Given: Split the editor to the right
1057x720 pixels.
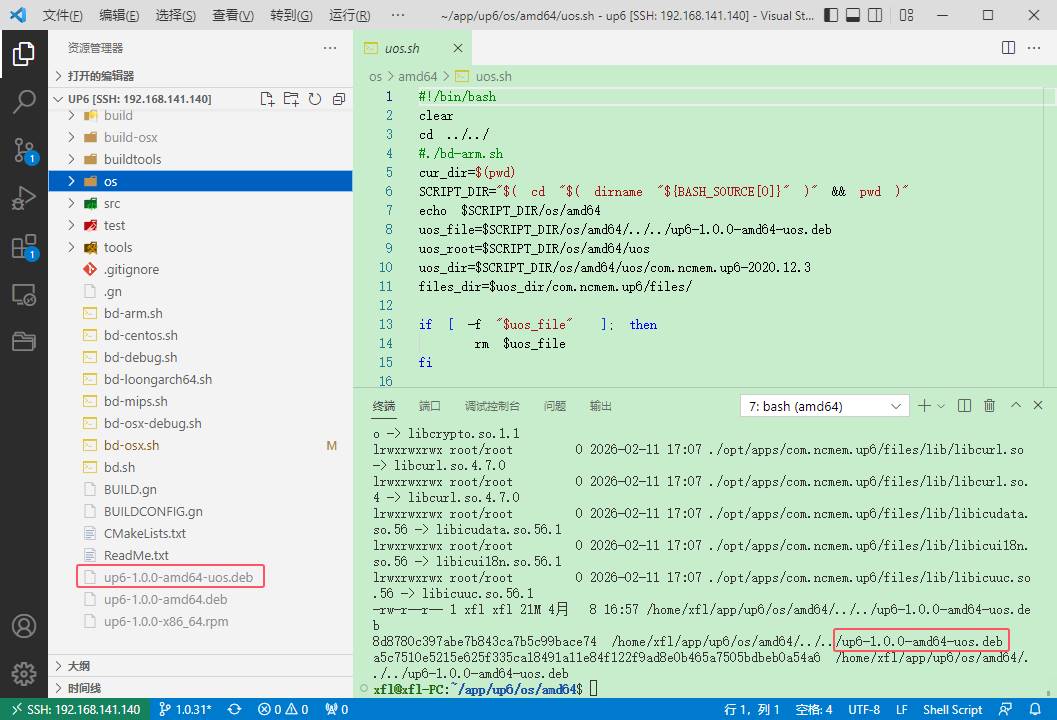Looking at the screenshot, I should [1009, 48].
